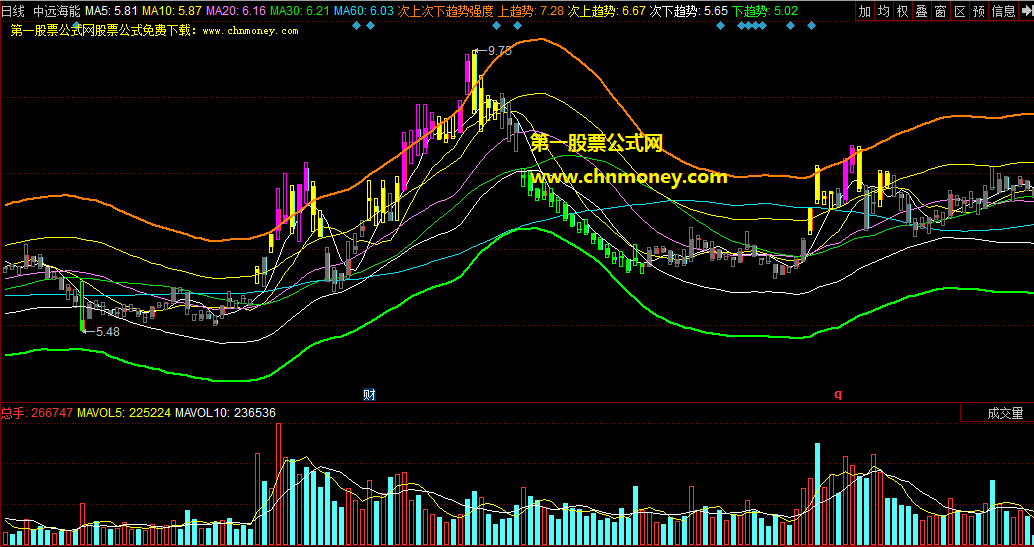
Task: Select the MA60: 6.03 indicator label
Action: coord(364,11)
